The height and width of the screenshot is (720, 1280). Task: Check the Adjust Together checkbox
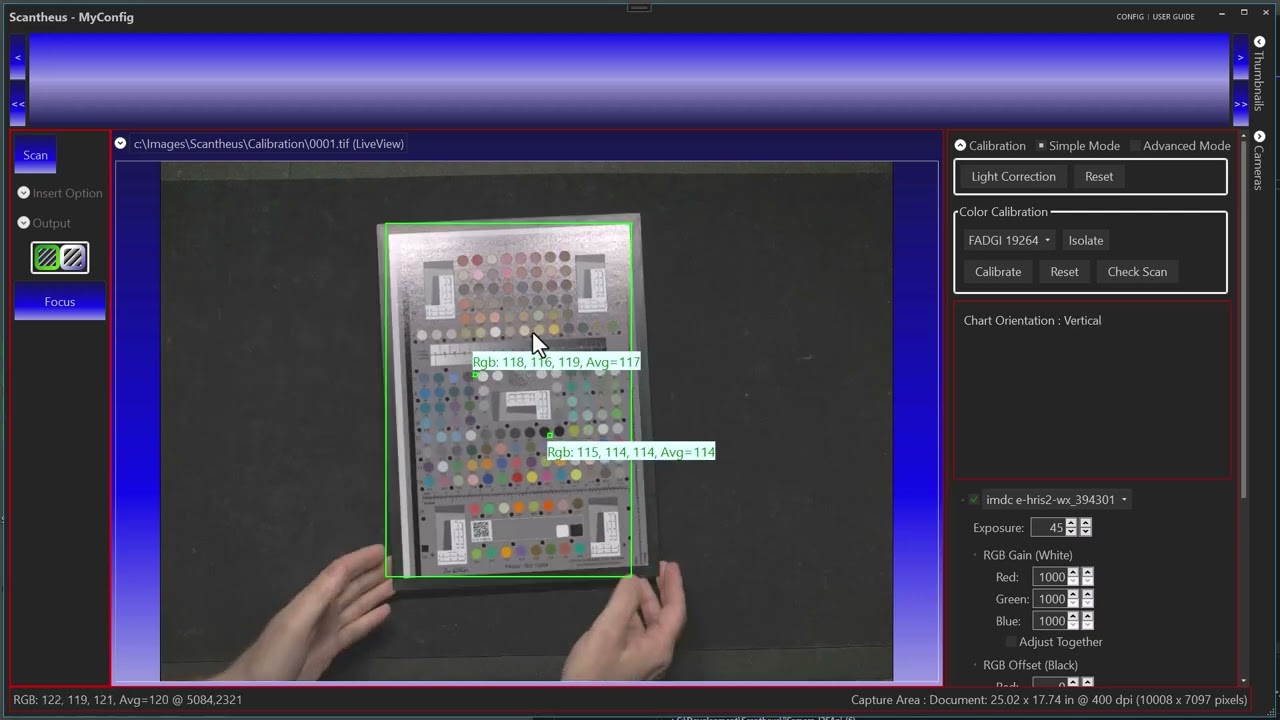(1010, 642)
